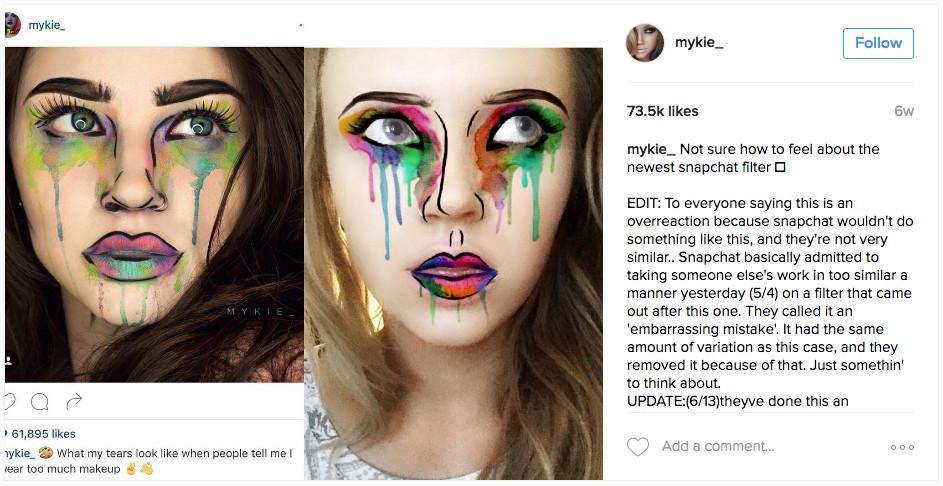Click the comment bubble icon under the left photo
Screen dimensions: 943x486
pos(40,402)
